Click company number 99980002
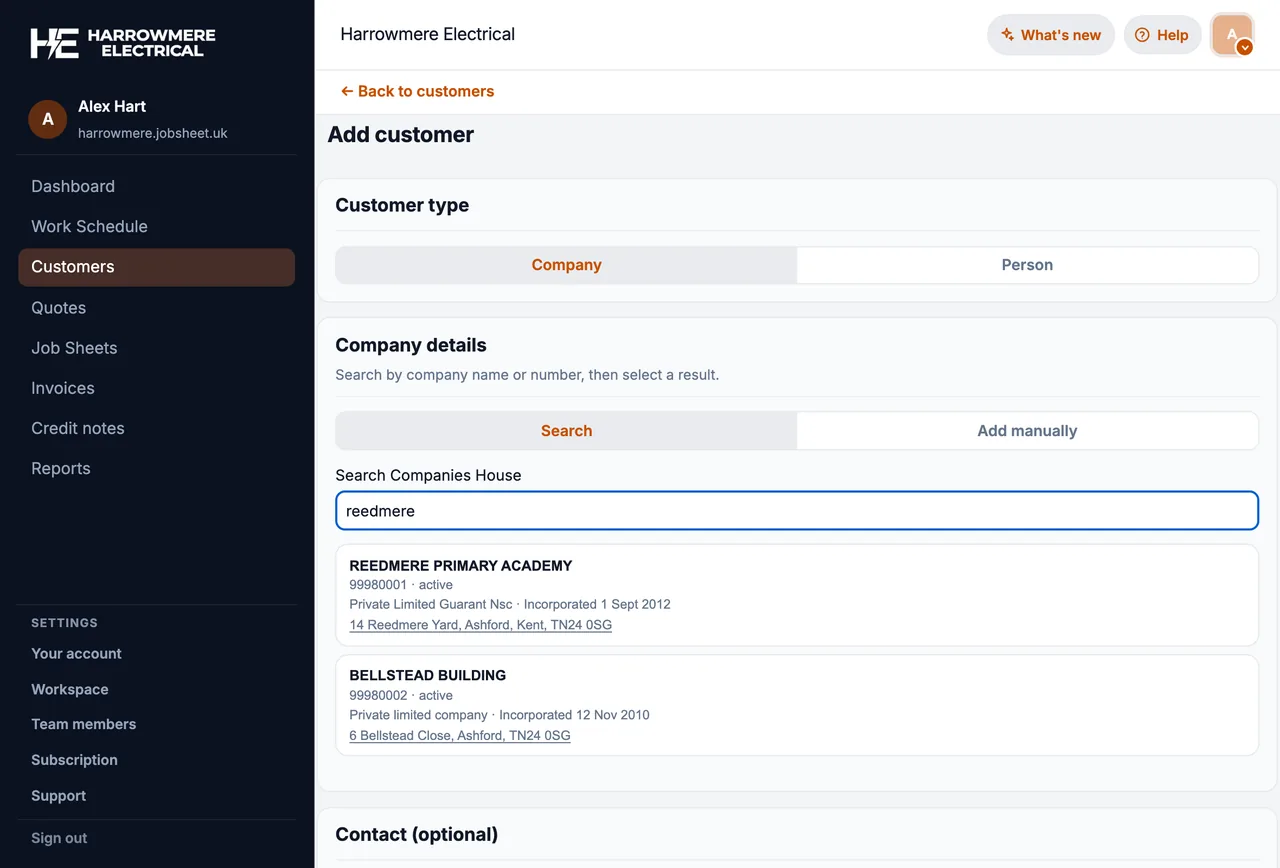Screen dimensions: 1280x868 pos(378,695)
